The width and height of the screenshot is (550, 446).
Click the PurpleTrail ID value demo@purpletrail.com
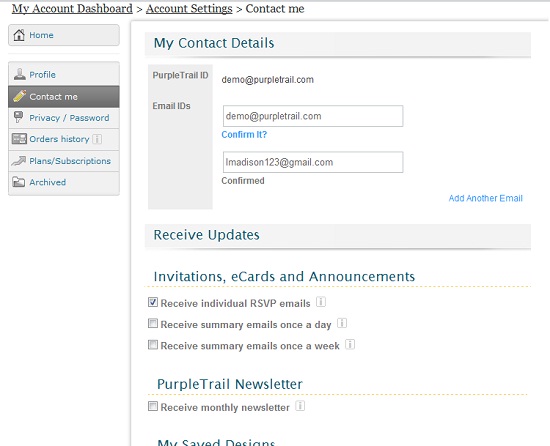tap(268, 80)
